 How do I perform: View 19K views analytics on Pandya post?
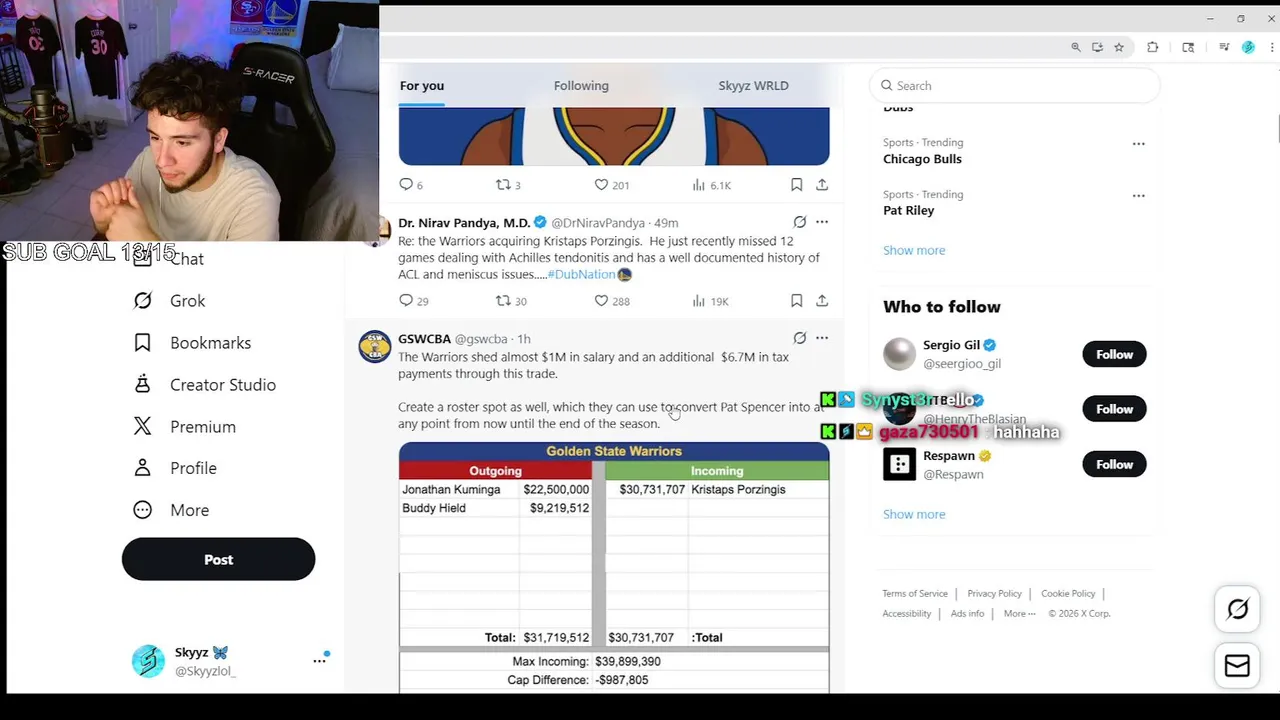point(710,301)
